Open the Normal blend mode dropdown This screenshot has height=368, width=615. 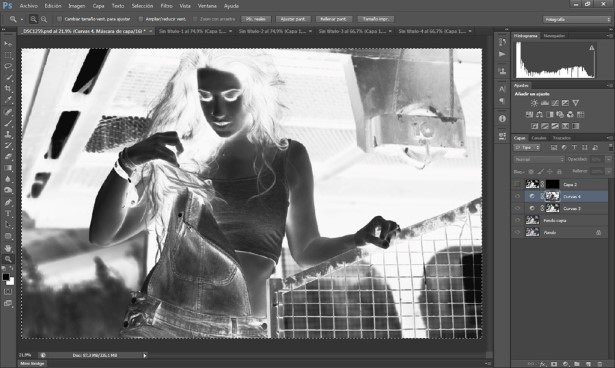pyautogui.click(x=539, y=159)
